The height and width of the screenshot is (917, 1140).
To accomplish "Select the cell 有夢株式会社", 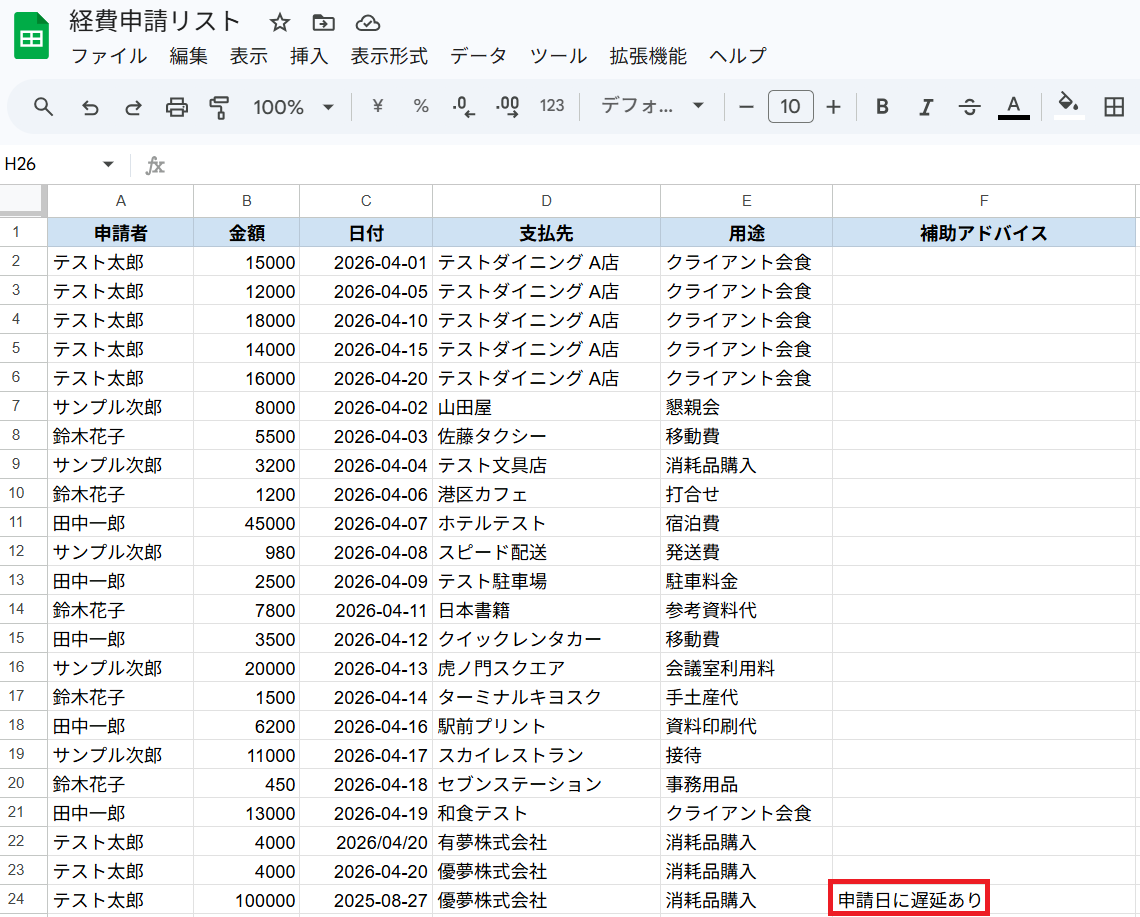I will (546, 842).
